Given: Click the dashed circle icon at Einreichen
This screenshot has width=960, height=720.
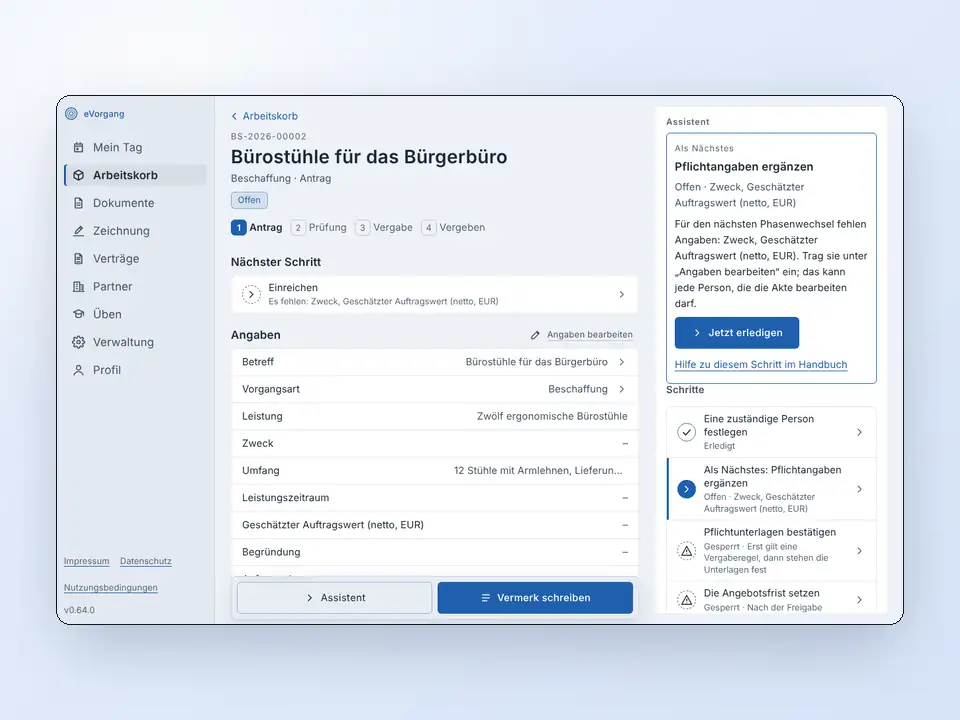Looking at the screenshot, I should 251,294.
